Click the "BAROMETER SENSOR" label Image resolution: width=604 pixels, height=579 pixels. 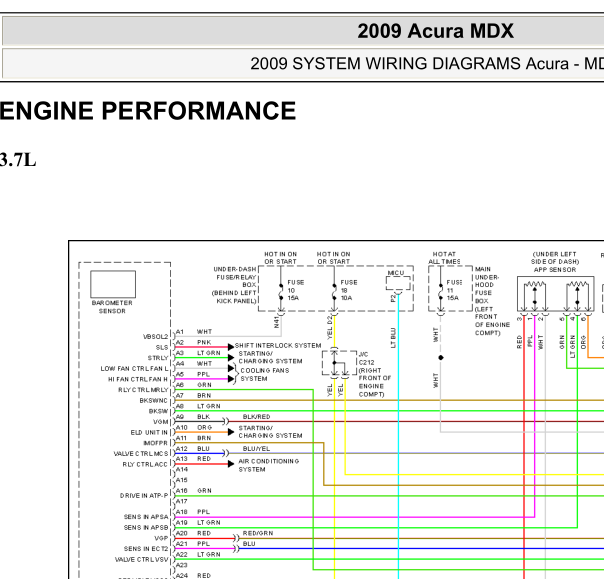[112, 307]
